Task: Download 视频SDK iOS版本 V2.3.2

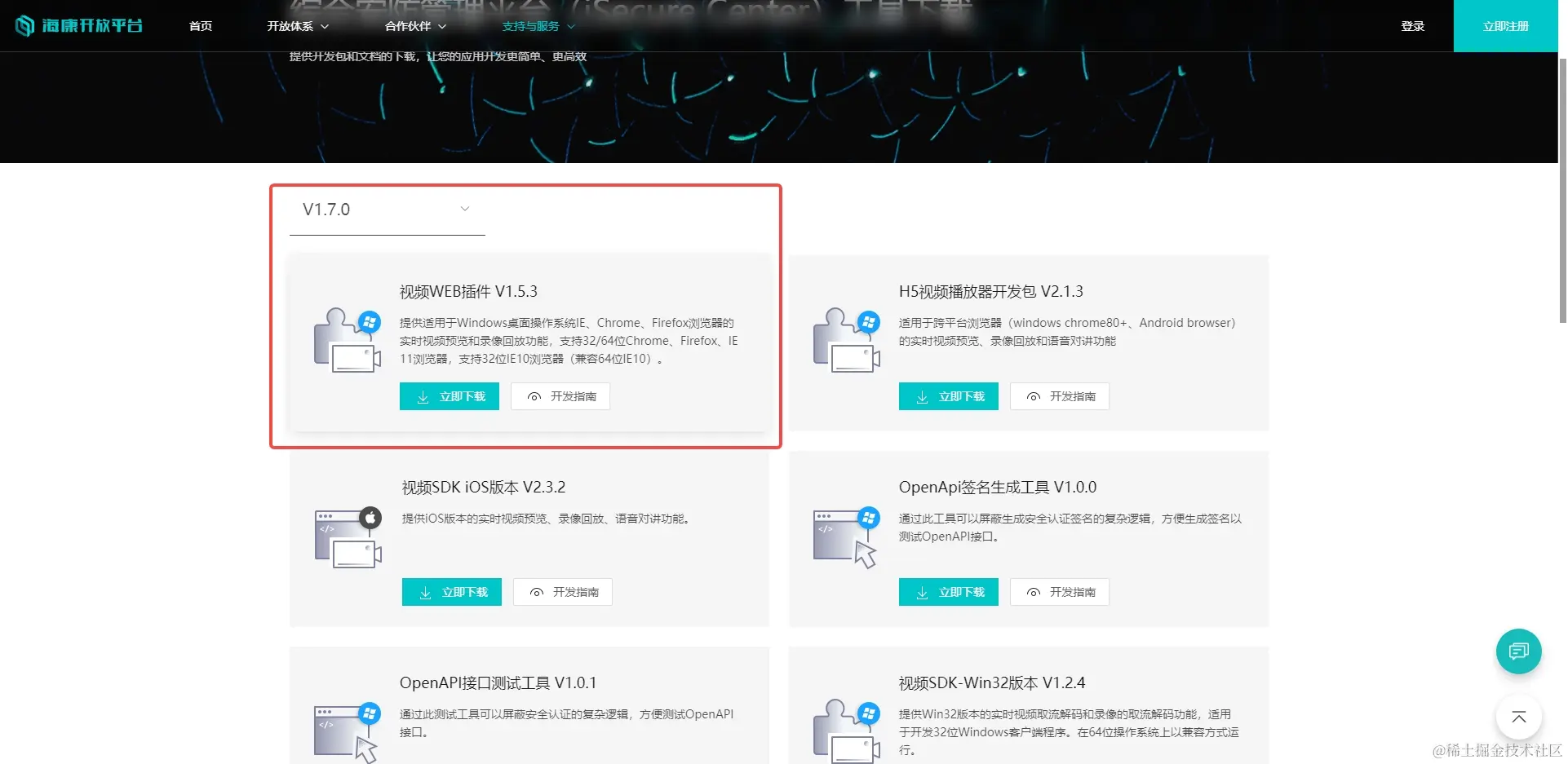Action: 452,592
